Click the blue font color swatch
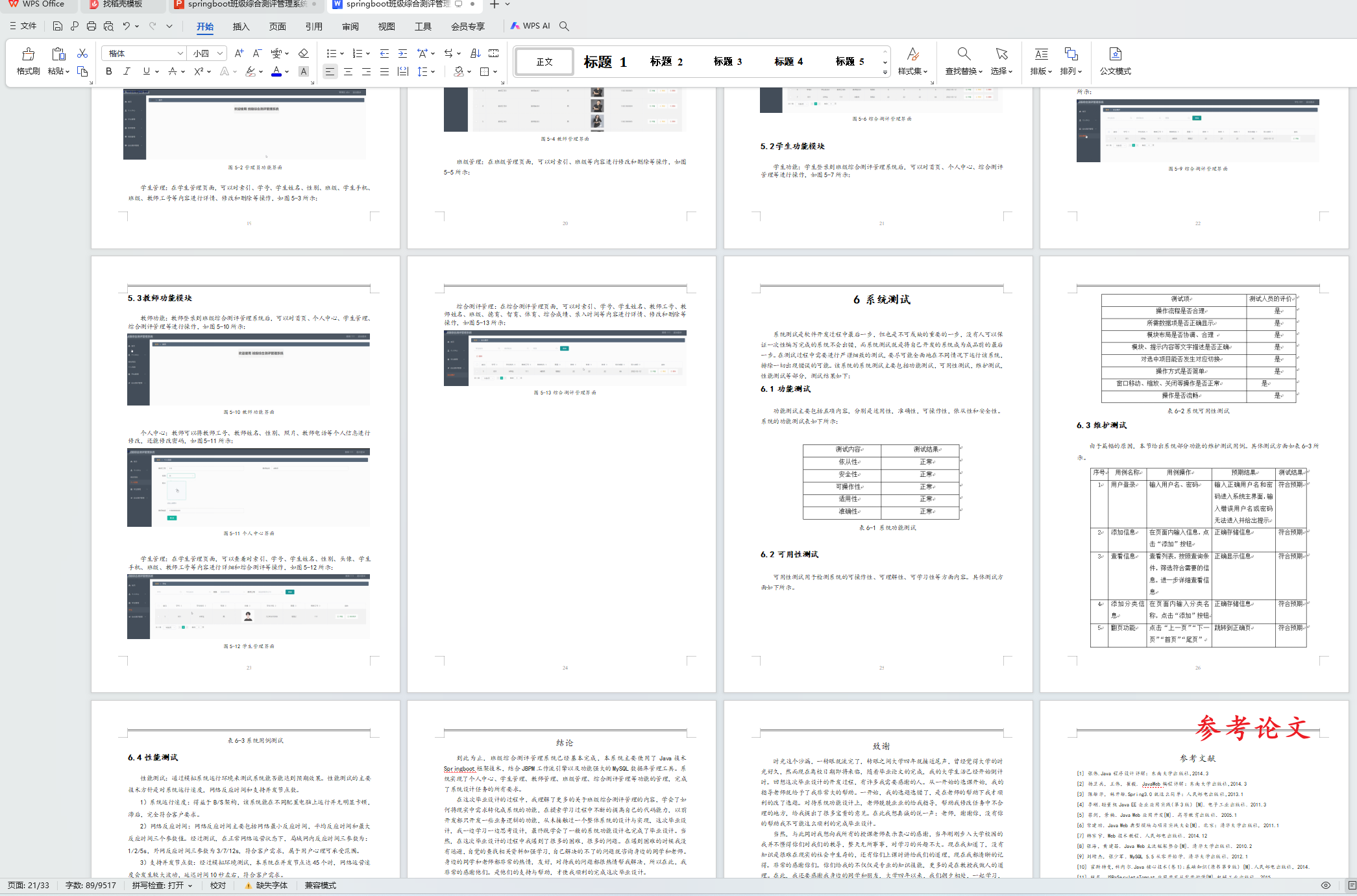The height and width of the screenshot is (896, 1357). point(276,71)
